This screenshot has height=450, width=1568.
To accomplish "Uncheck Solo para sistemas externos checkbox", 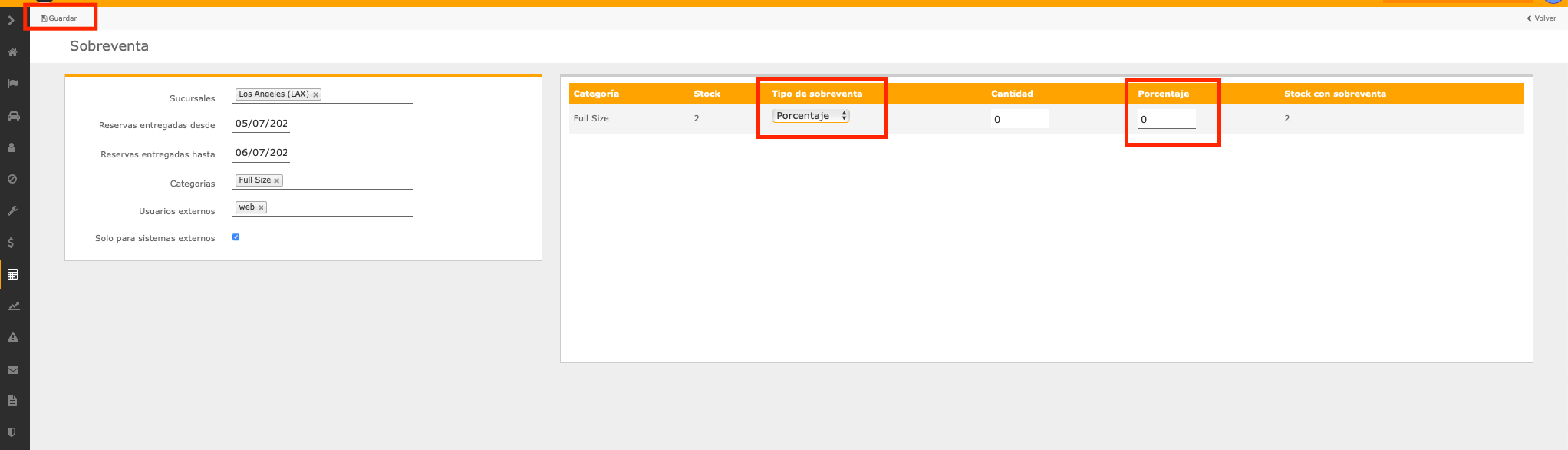I will point(236,237).
